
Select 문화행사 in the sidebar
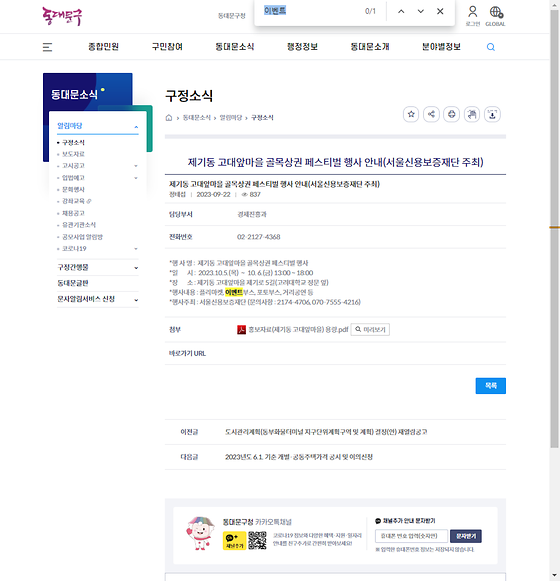[73, 190]
